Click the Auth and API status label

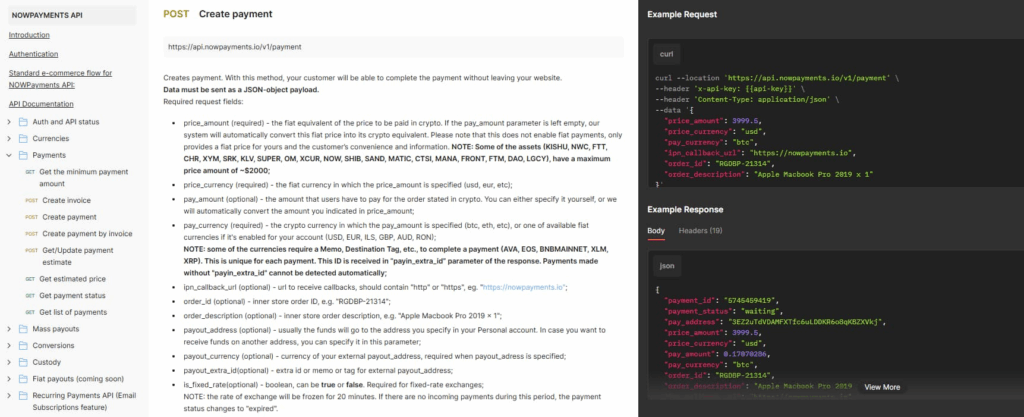66,122
